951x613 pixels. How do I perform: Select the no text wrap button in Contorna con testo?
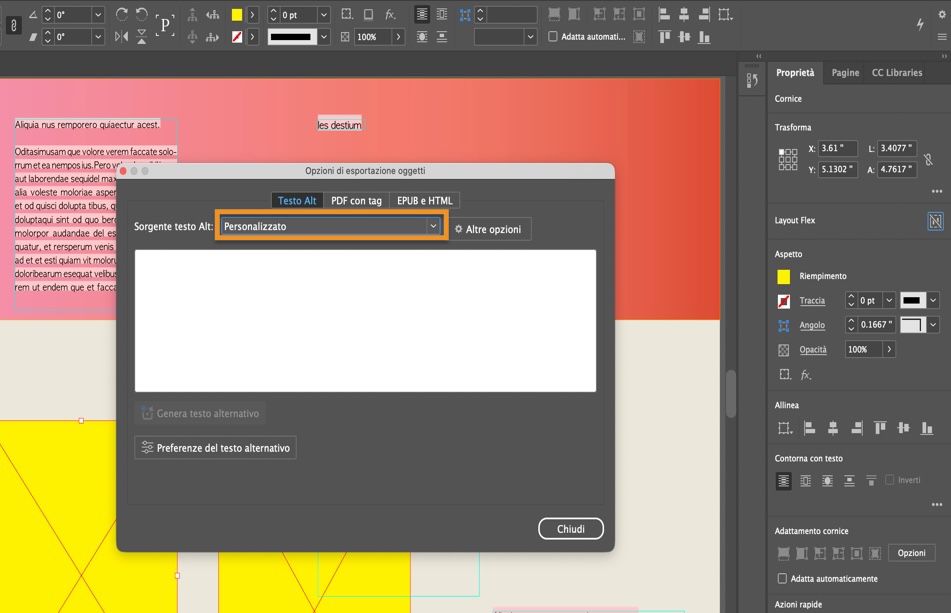coord(784,481)
